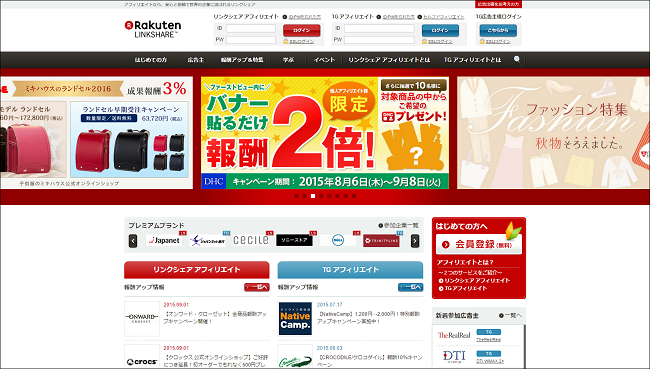
Task: Open the はじめての方 menu item
Action: (x=150, y=60)
